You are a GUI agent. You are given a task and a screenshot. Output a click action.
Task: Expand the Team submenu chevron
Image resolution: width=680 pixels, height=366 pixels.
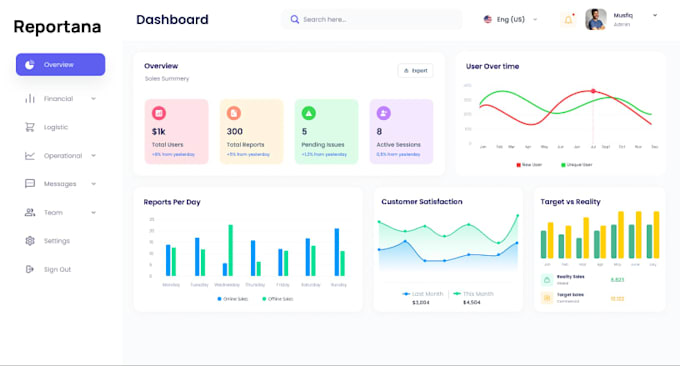pyautogui.click(x=93, y=212)
